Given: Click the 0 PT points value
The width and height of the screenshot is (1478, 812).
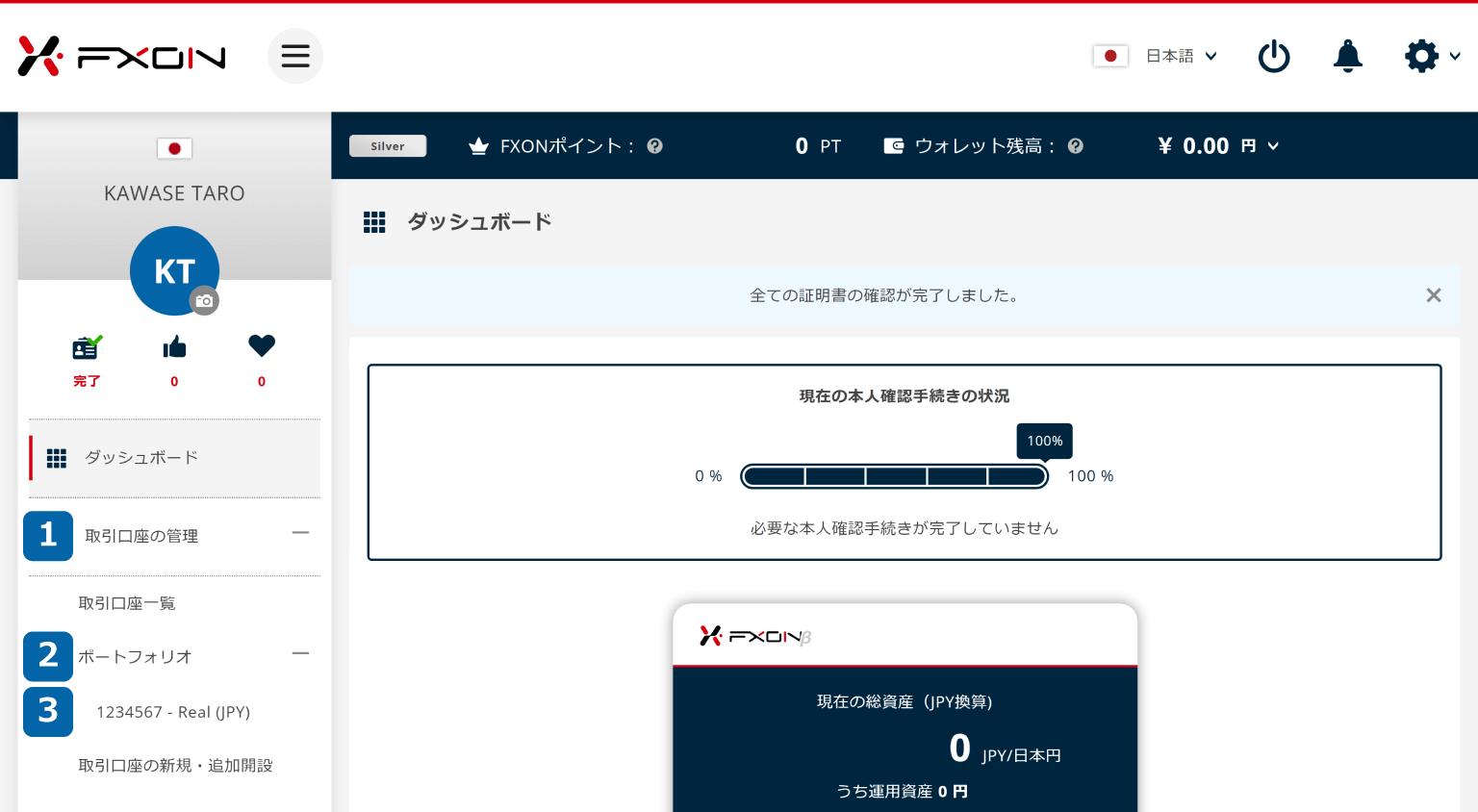Looking at the screenshot, I should [818, 146].
